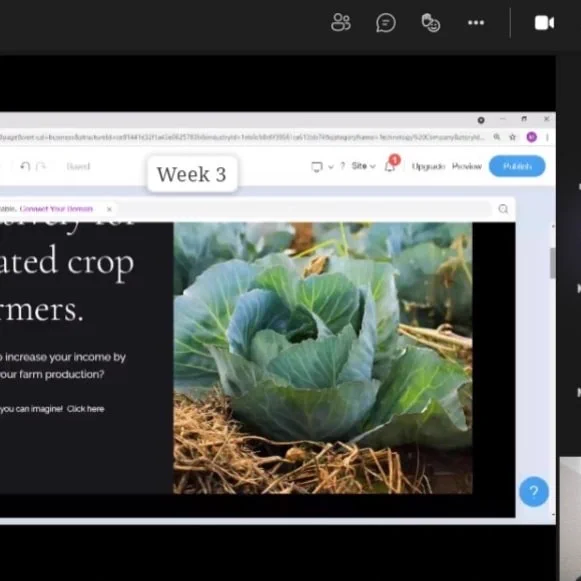Open the Site dropdown menu
Image resolution: width=581 pixels, height=581 pixels.
coord(363,166)
